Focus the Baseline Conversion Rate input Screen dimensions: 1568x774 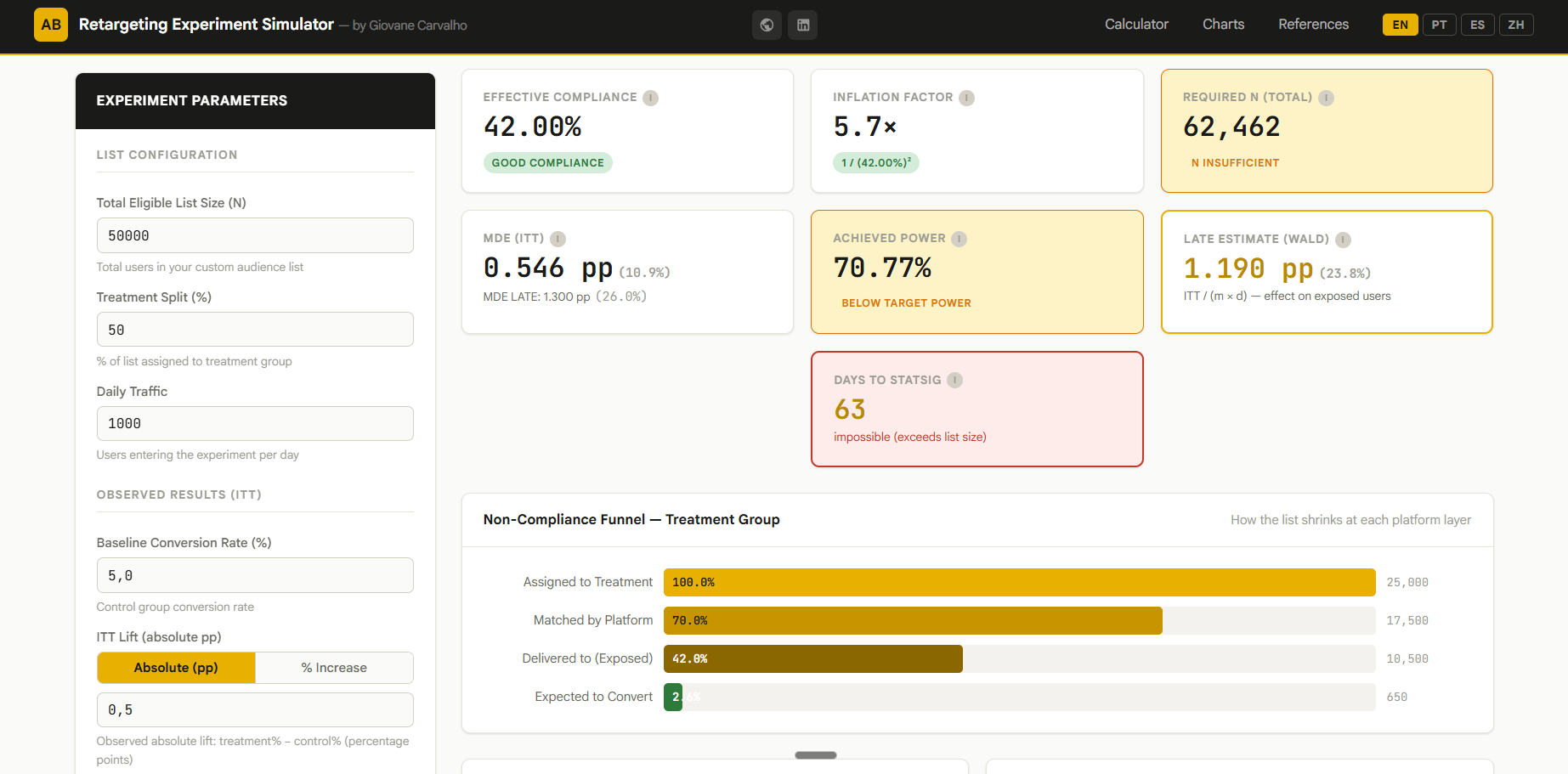255,575
